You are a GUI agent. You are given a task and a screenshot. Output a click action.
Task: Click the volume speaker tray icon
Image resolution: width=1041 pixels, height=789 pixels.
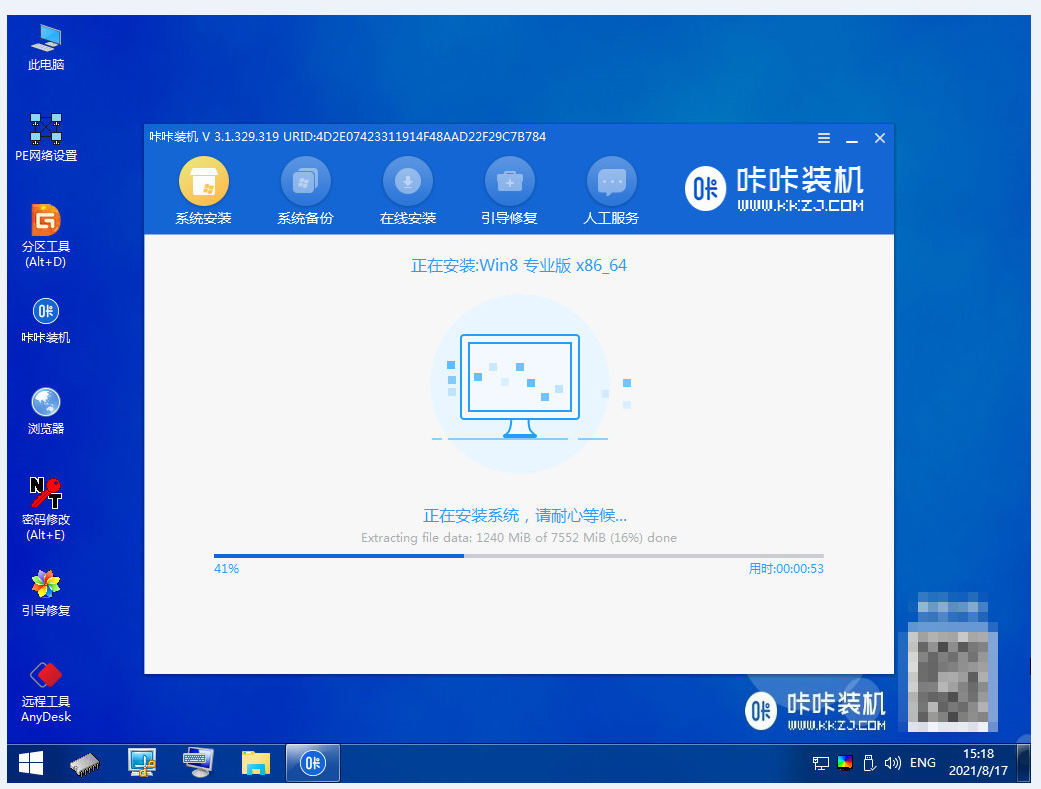893,763
